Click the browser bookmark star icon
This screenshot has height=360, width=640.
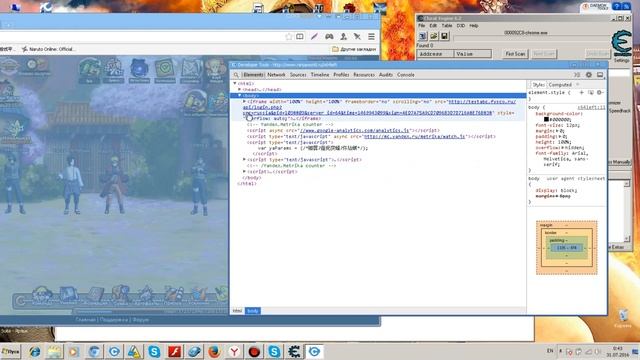click(x=289, y=37)
